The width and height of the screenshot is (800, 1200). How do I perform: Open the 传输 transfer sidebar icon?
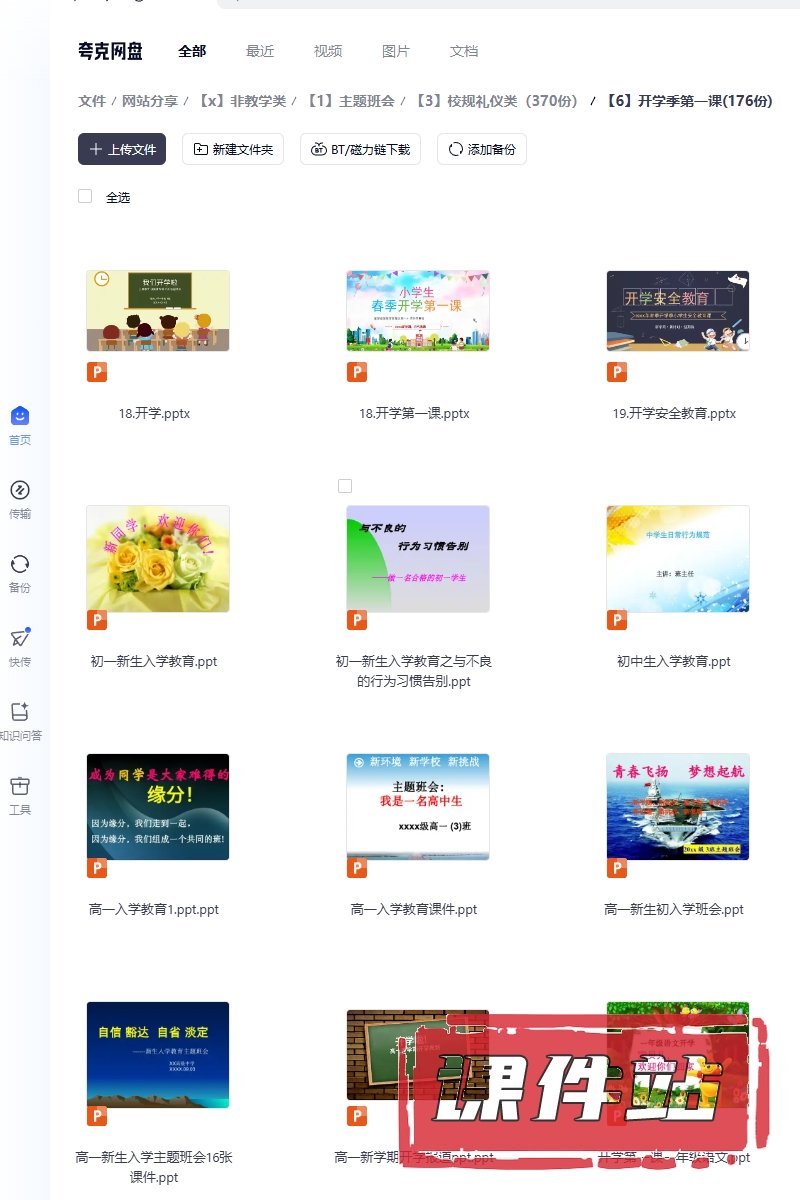pos(20,490)
